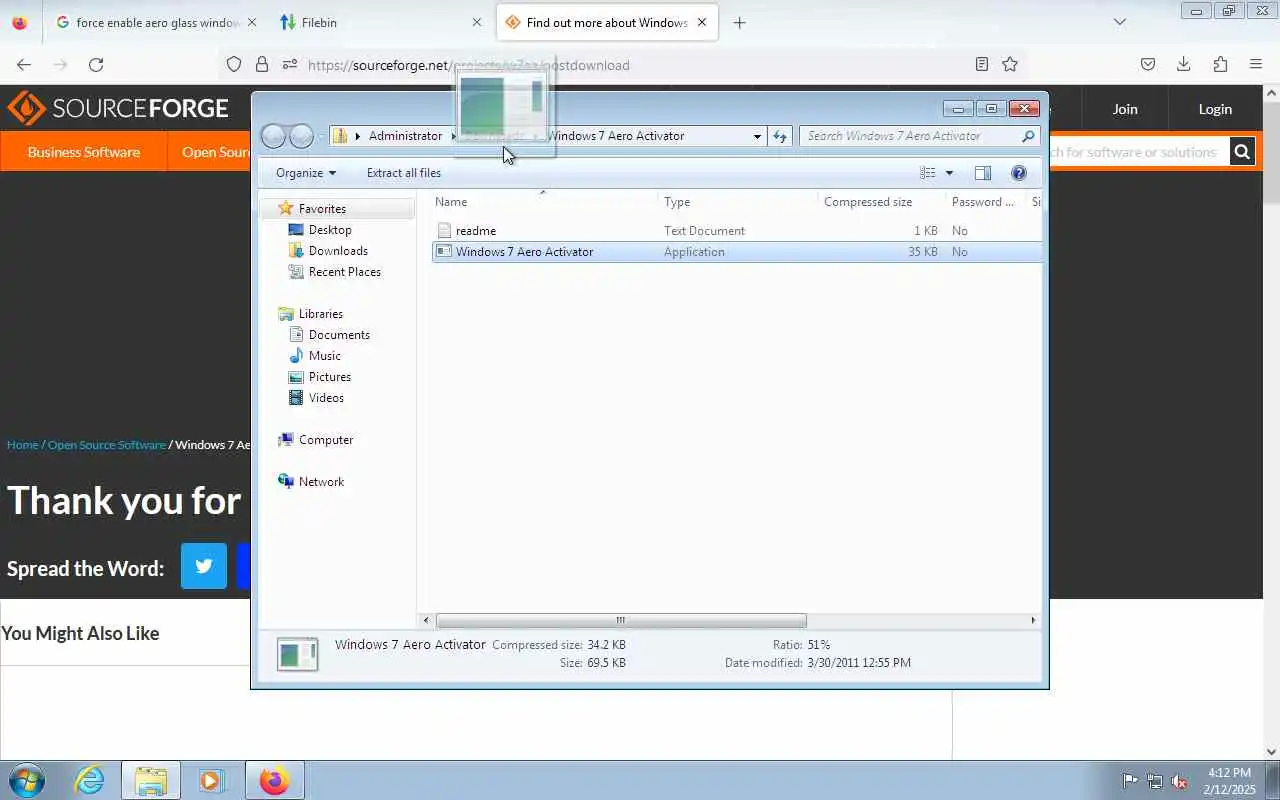Screen dimensions: 1280x800
Task: Open site permissions icon in URL bar
Action: coord(290,64)
